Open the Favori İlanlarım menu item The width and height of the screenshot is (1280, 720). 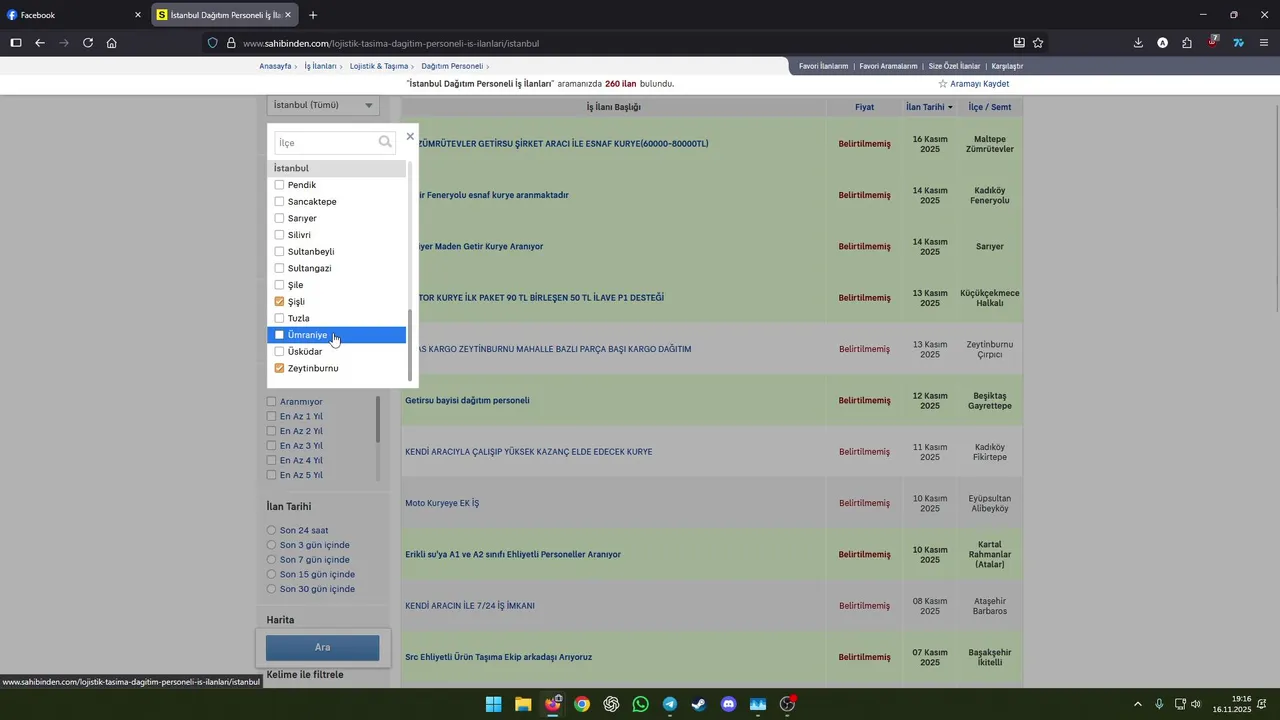coord(823,66)
